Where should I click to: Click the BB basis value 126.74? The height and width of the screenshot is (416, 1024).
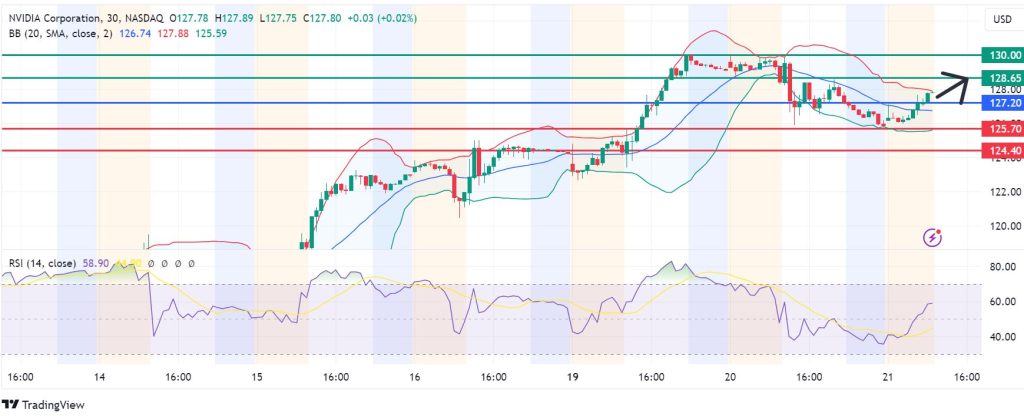[135, 33]
